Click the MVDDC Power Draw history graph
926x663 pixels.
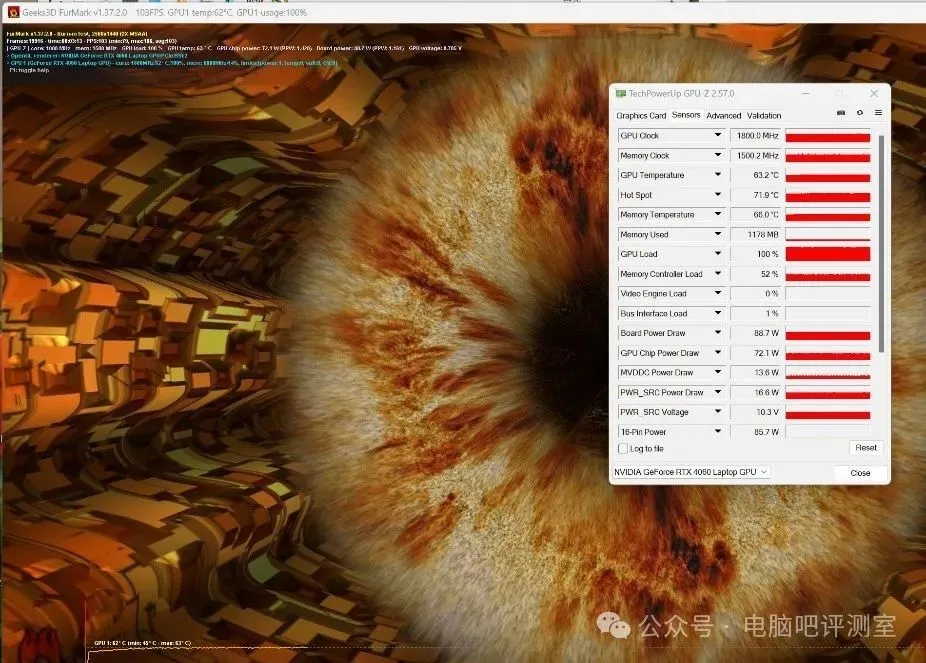[827, 373]
